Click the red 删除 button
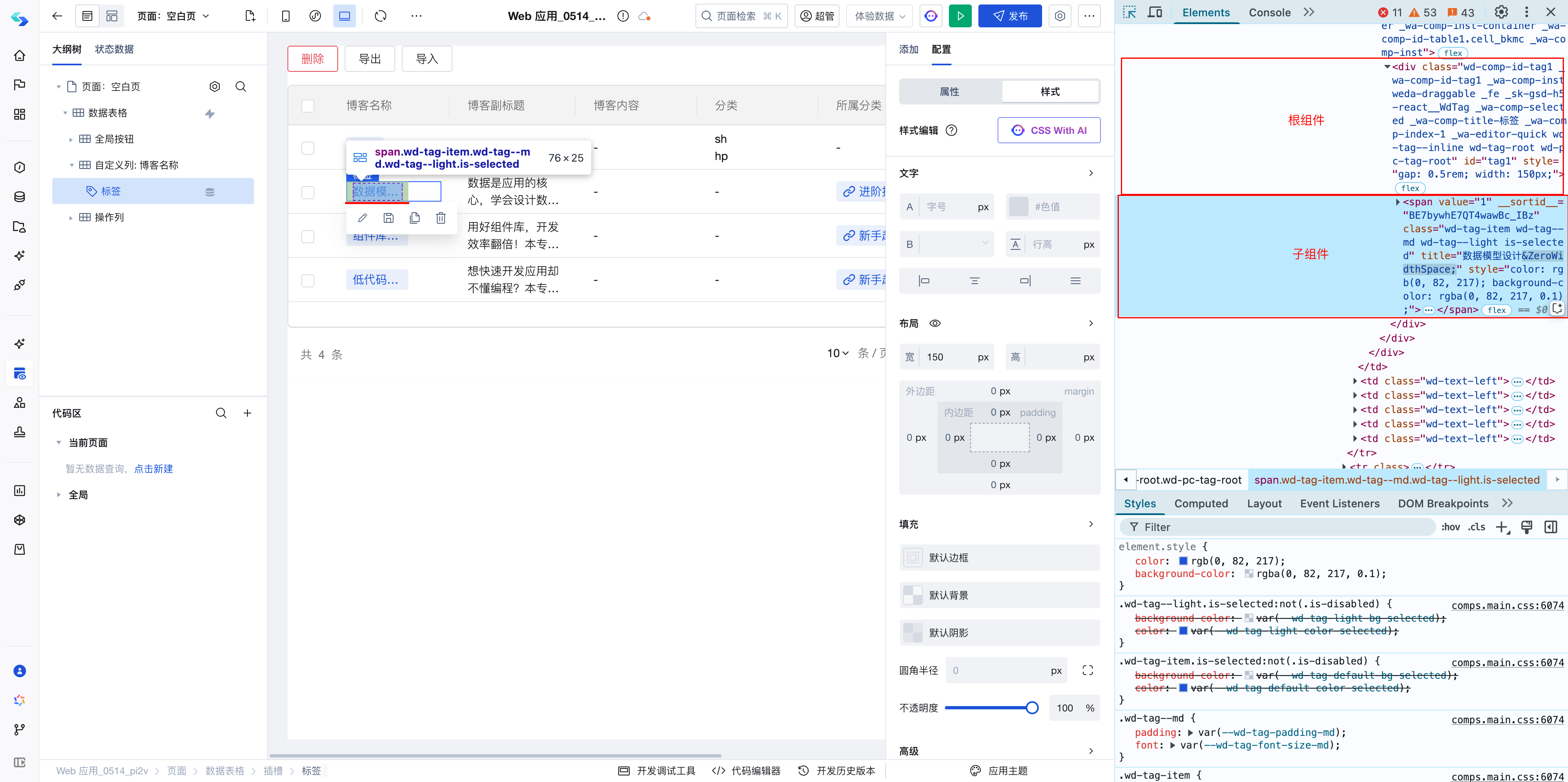The width and height of the screenshot is (1568, 782). click(312, 59)
